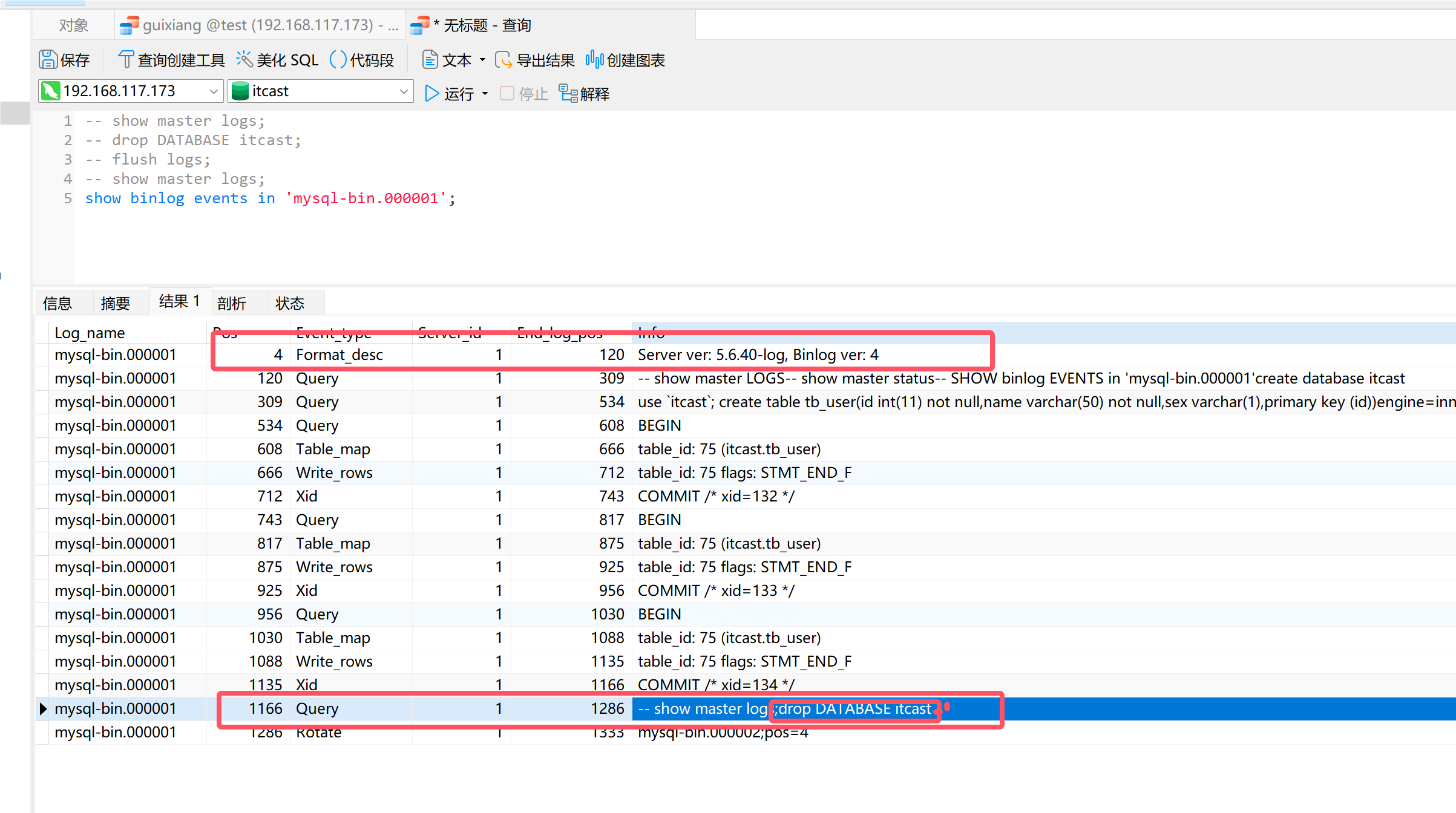Click the Stop (停止) square button

[x=507, y=94]
